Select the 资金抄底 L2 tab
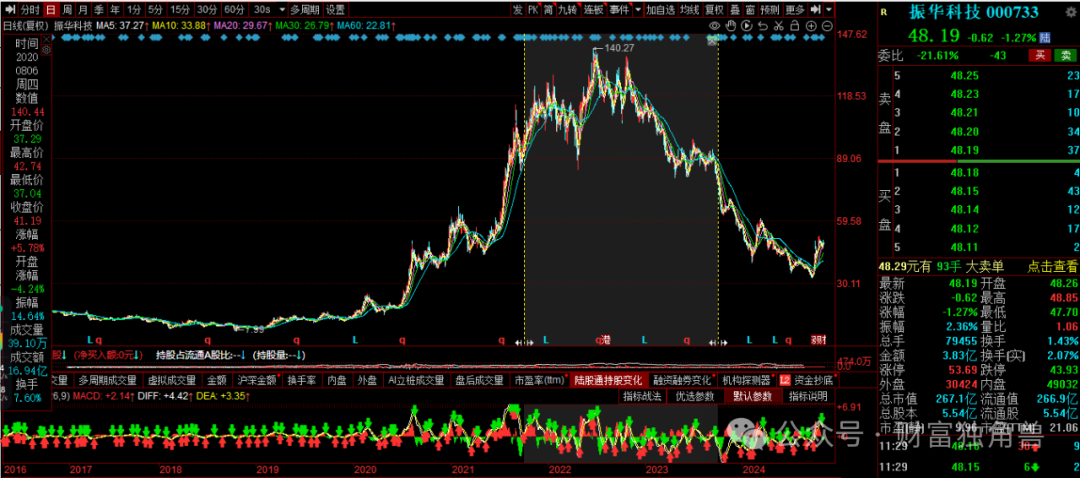Screen dimensions: 1080x478 (807, 380)
